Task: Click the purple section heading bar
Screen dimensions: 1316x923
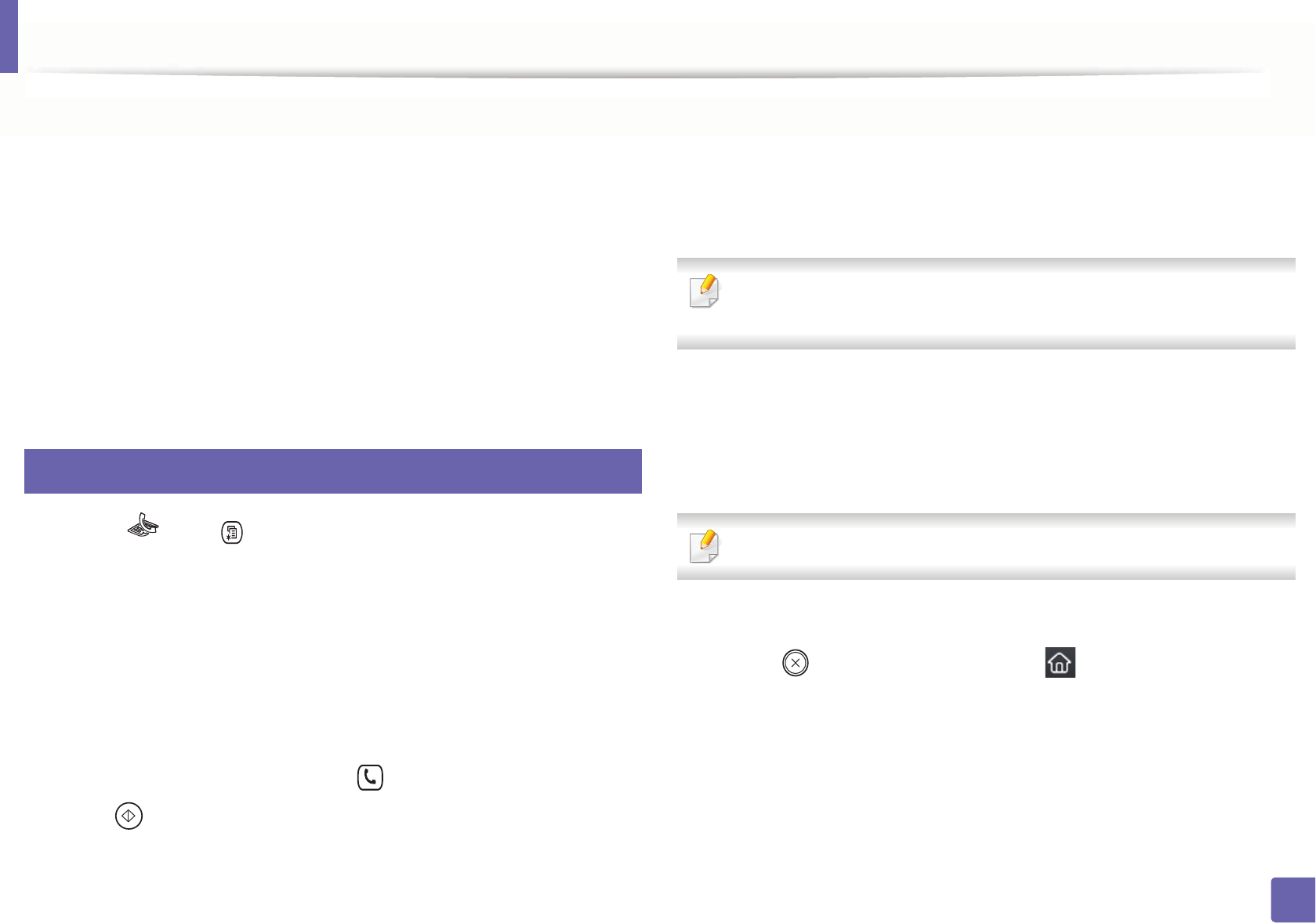Action: coord(333,471)
